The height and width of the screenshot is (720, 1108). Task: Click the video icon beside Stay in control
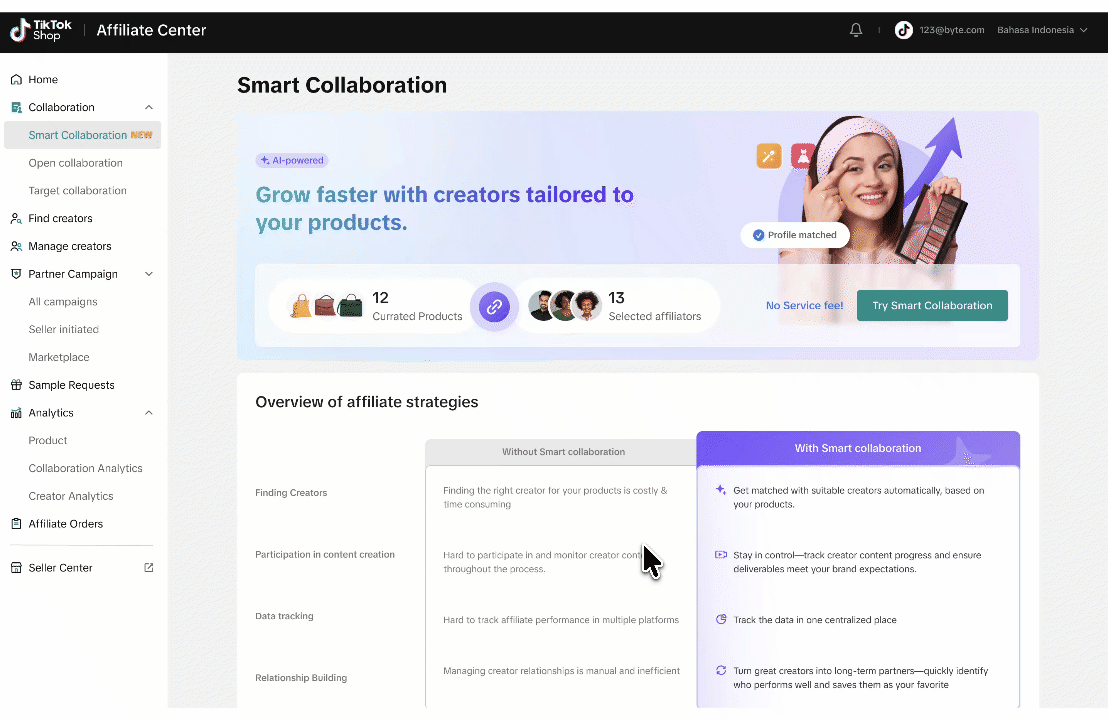(721, 555)
